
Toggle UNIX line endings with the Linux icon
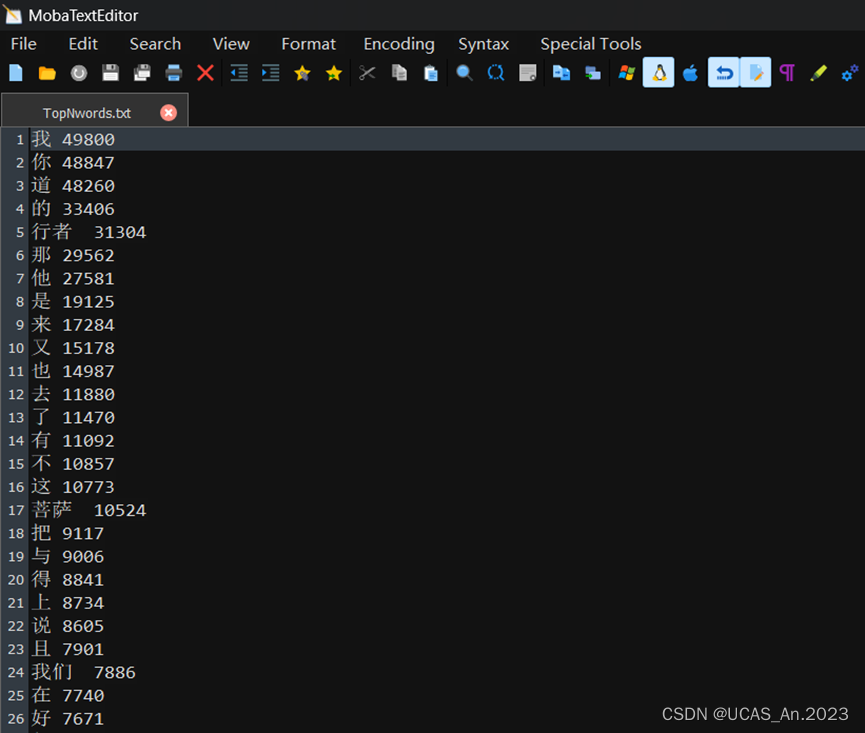[x=659, y=73]
